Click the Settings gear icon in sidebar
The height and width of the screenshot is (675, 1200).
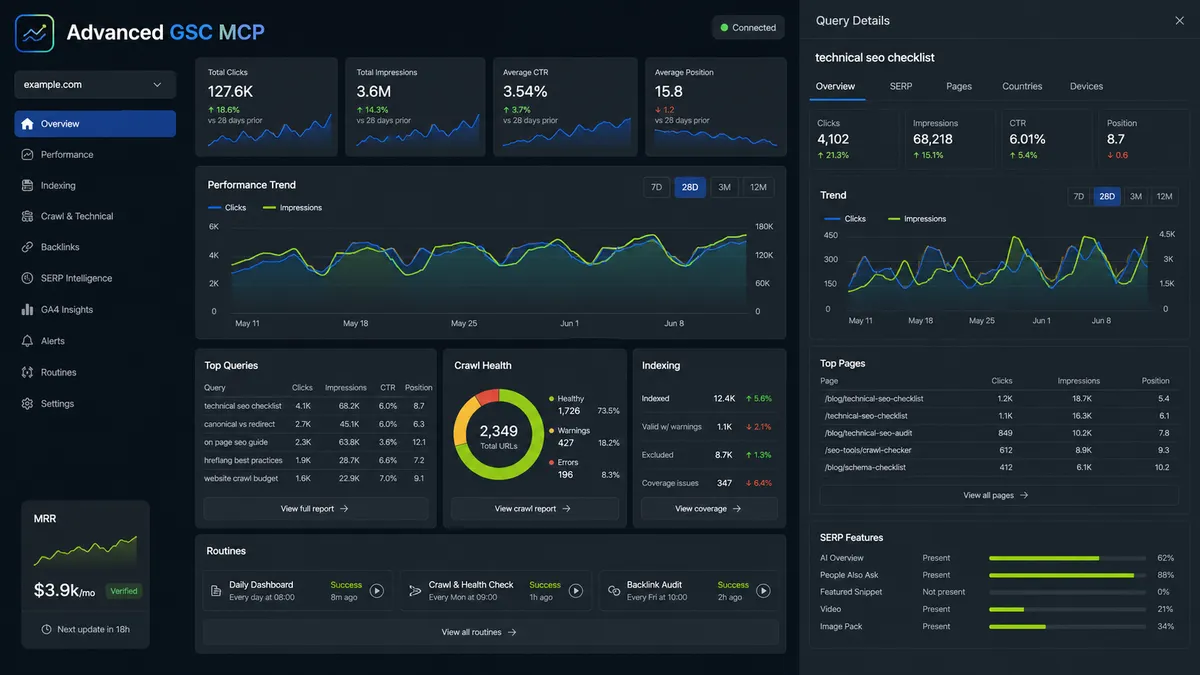pos(27,404)
